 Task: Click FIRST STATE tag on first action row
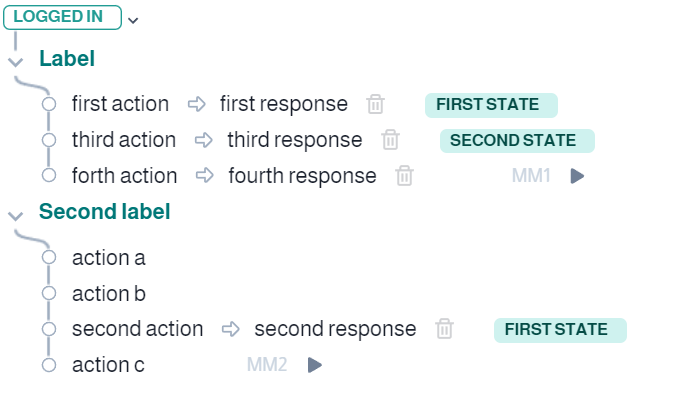pyautogui.click(x=491, y=105)
